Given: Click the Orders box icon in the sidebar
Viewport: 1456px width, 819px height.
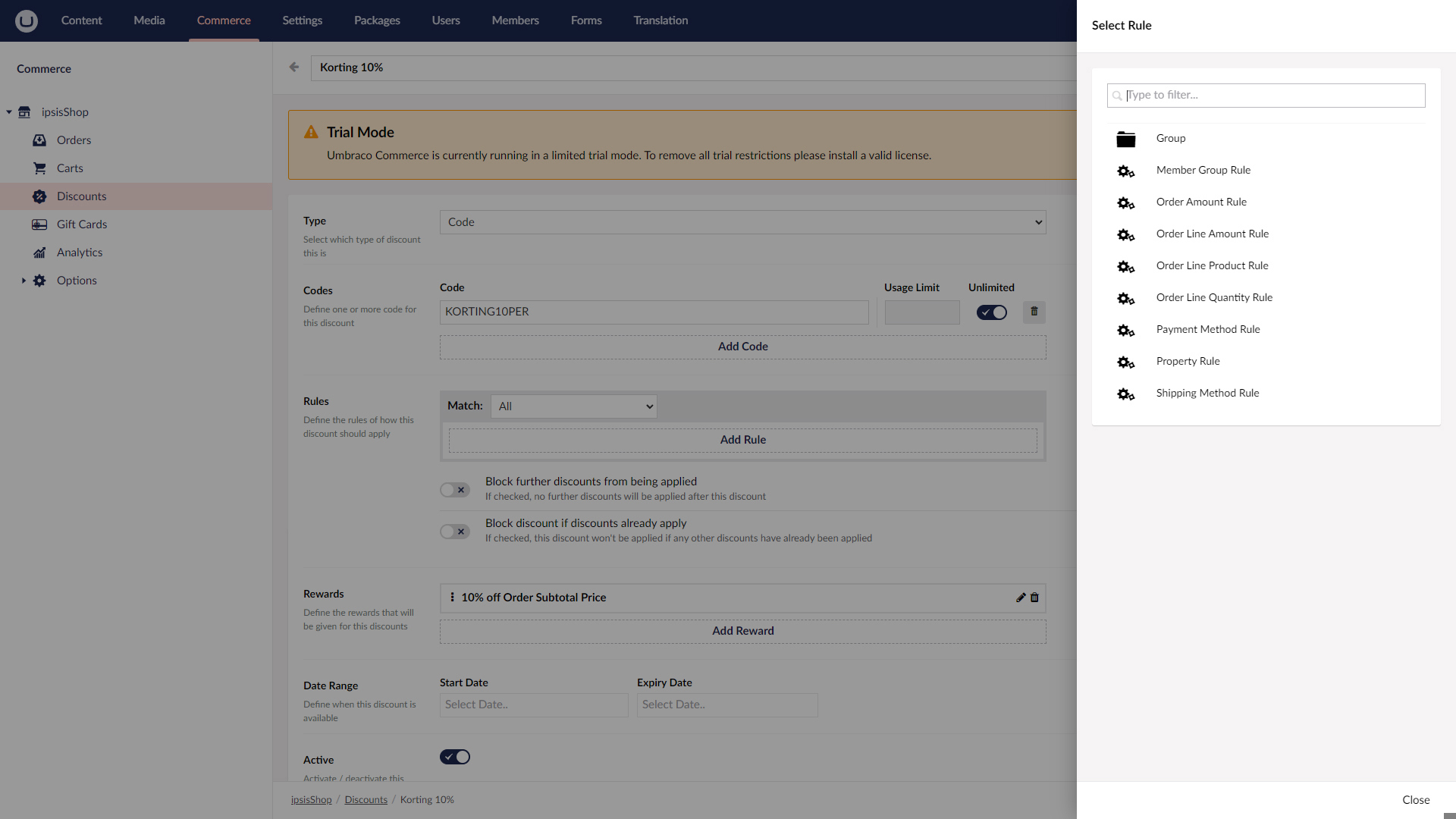Looking at the screenshot, I should (39, 140).
